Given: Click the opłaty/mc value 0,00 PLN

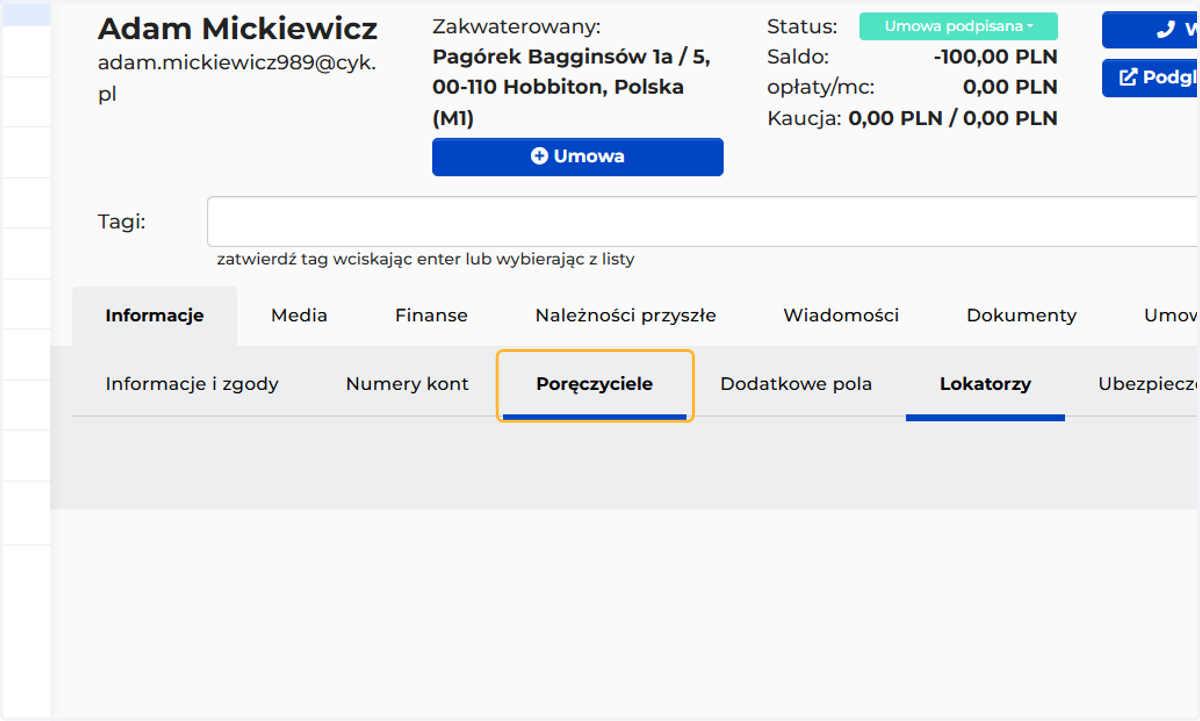Looking at the screenshot, I should click(1010, 87).
